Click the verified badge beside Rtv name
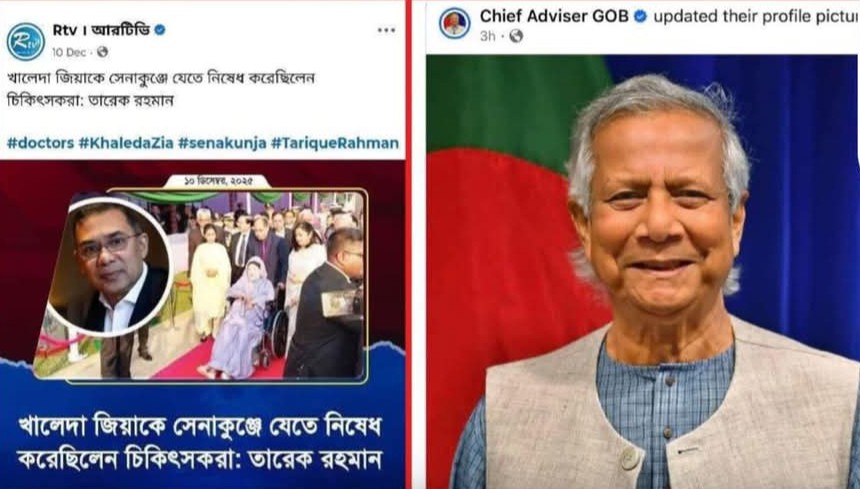 coord(160,30)
